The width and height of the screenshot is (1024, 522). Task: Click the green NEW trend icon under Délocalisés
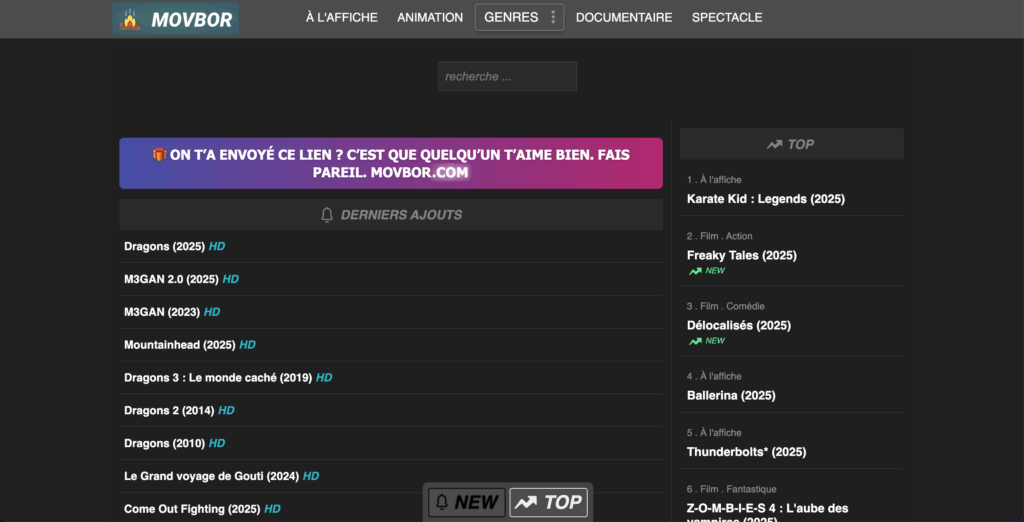[695, 341]
